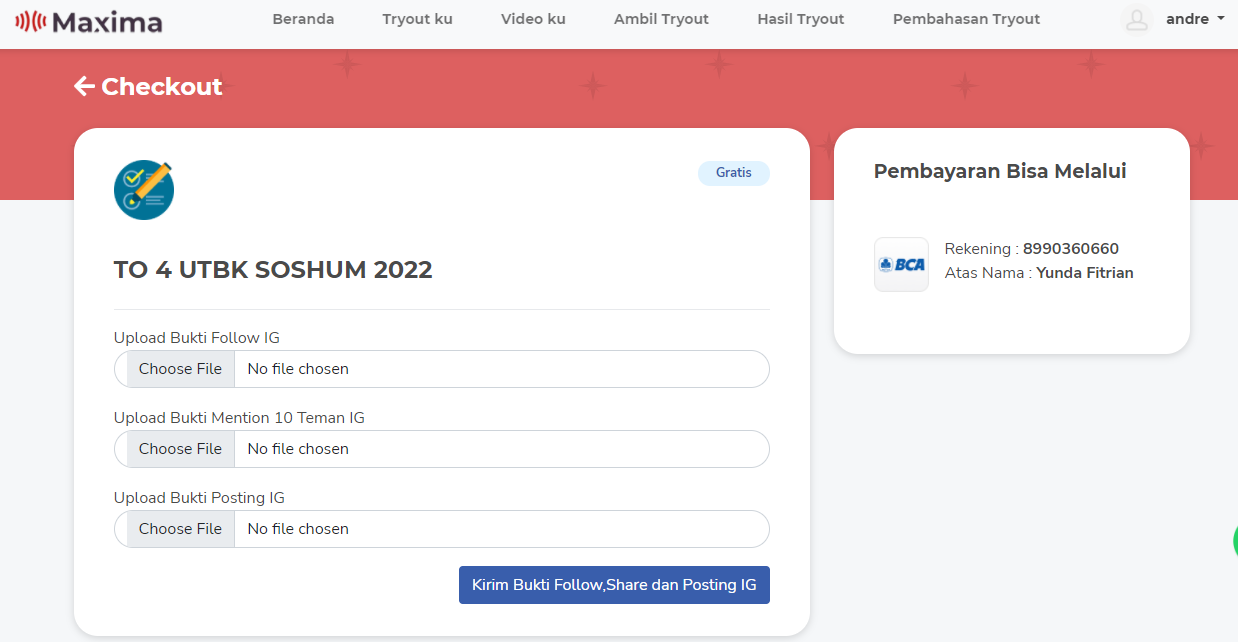
Task: Choose file for Bukti Follow IG
Action: coord(180,369)
